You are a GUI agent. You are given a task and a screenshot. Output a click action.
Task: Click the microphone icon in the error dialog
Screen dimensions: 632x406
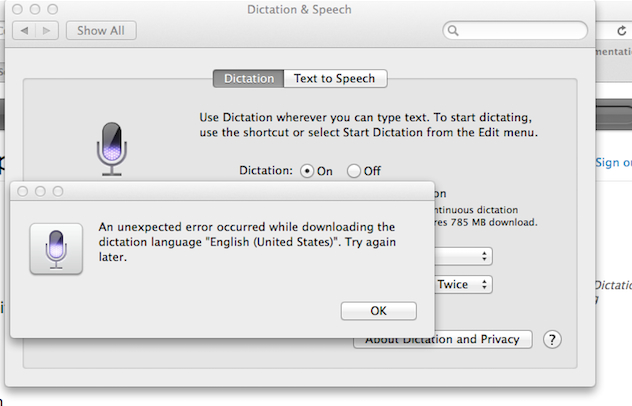pos(56,249)
